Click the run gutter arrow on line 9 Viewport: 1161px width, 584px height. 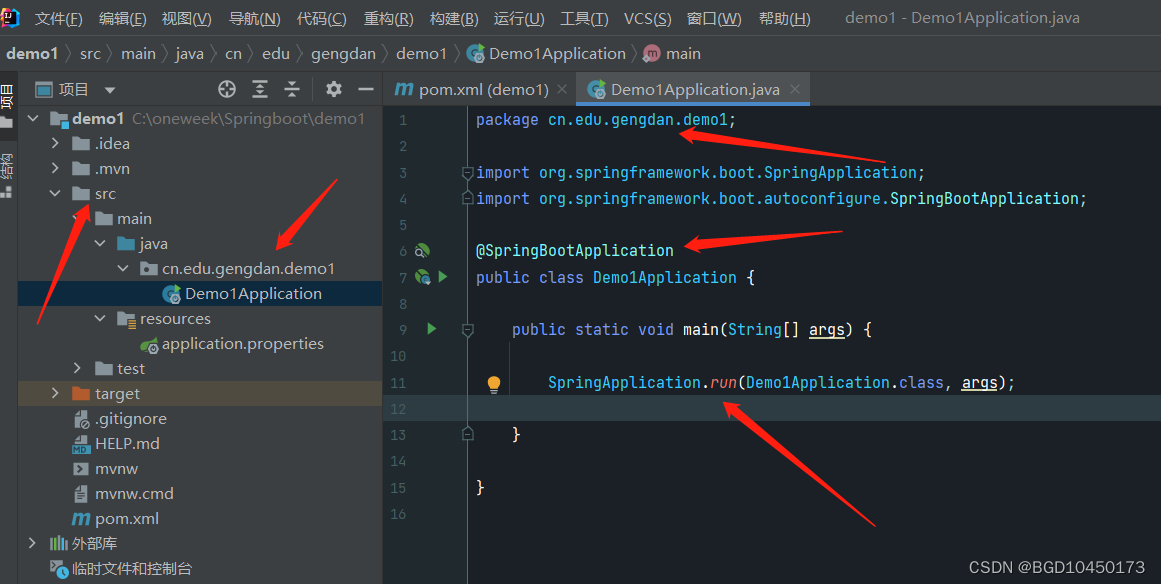coord(432,329)
